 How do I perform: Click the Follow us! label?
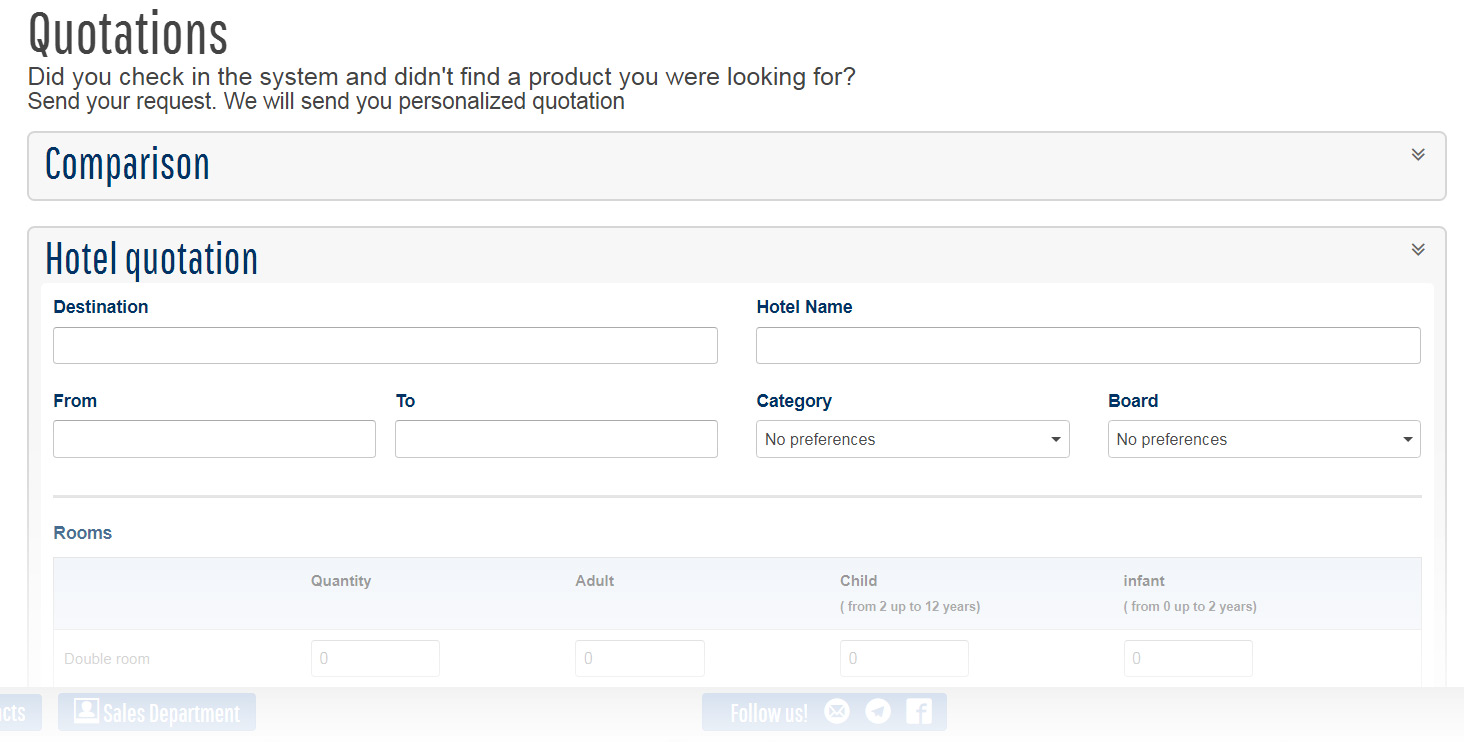point(768,713)
